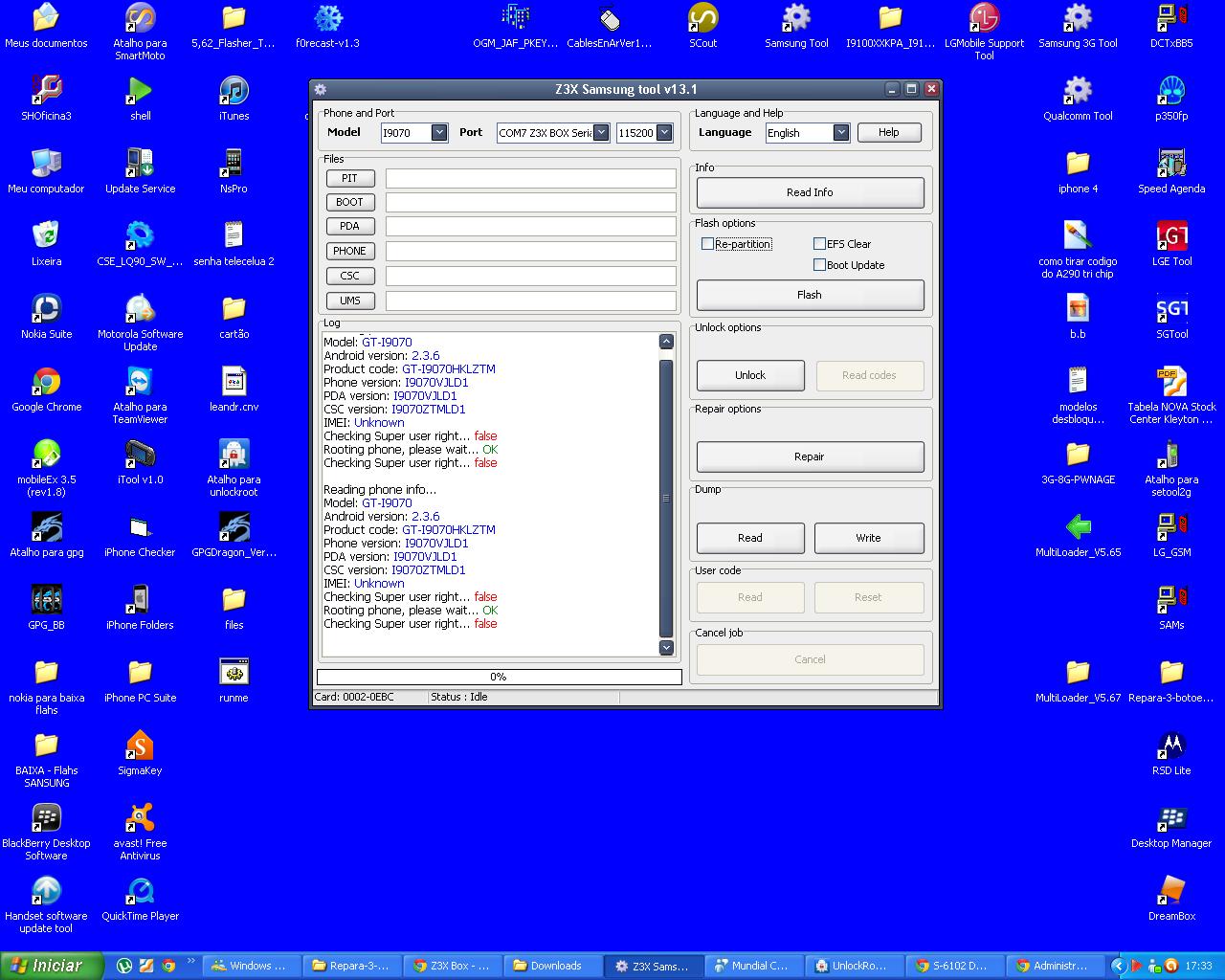Image resolution: width=1225 pixels, height=980 pixels.
Task: Open the SigmaKey desktop shortcut
Action: pyautogui.click(x=140, y=753)
